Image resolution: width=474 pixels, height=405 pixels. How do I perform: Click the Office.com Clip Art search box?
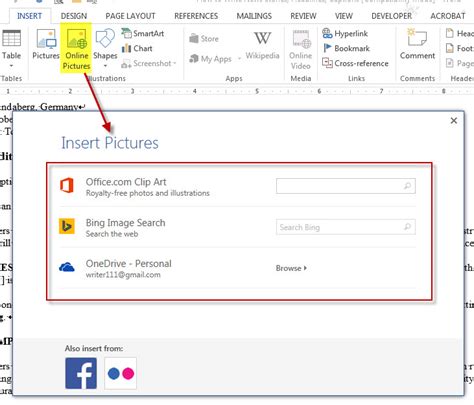coord(346,186)
